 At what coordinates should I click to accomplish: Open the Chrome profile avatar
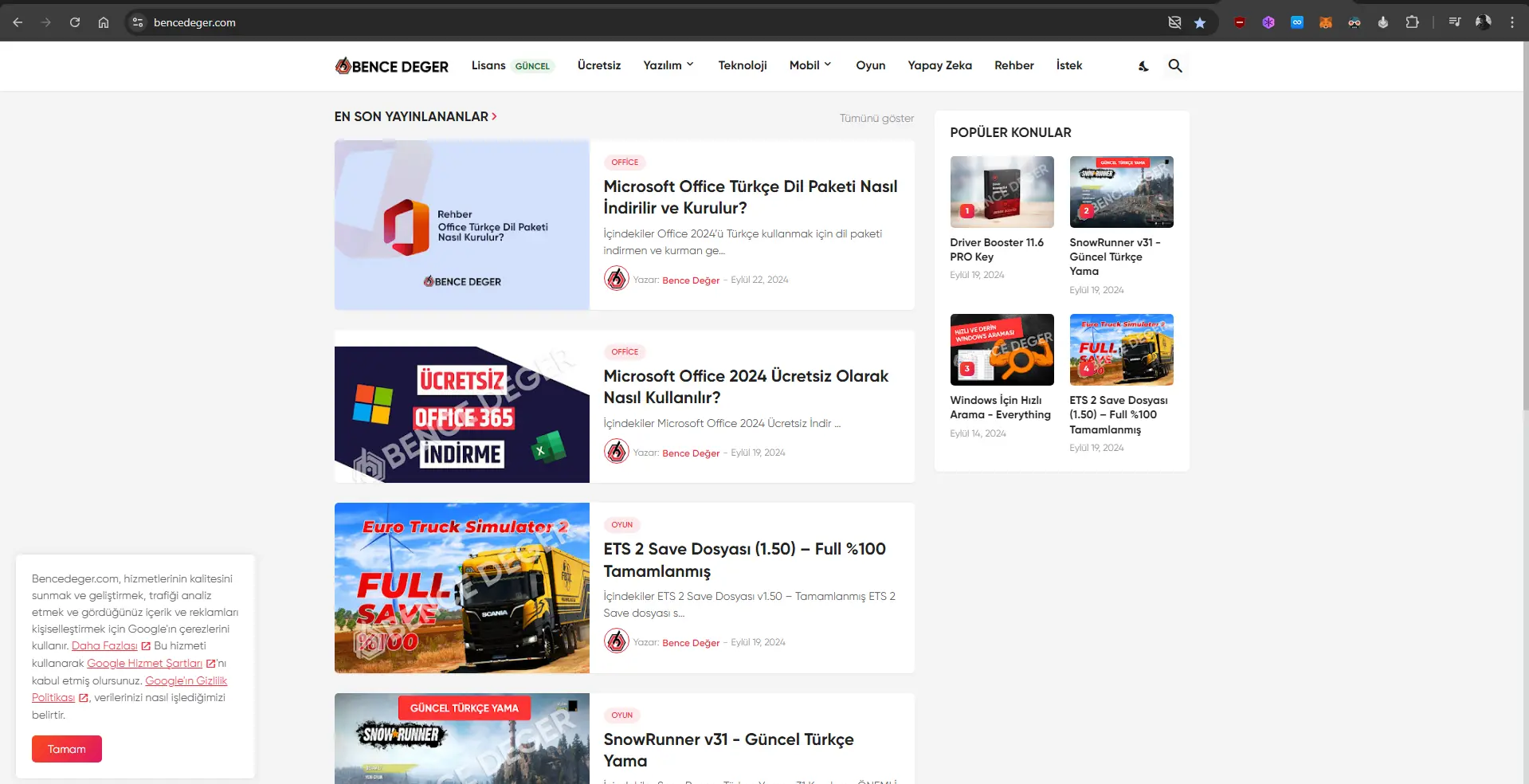[x=1484, y=22]
